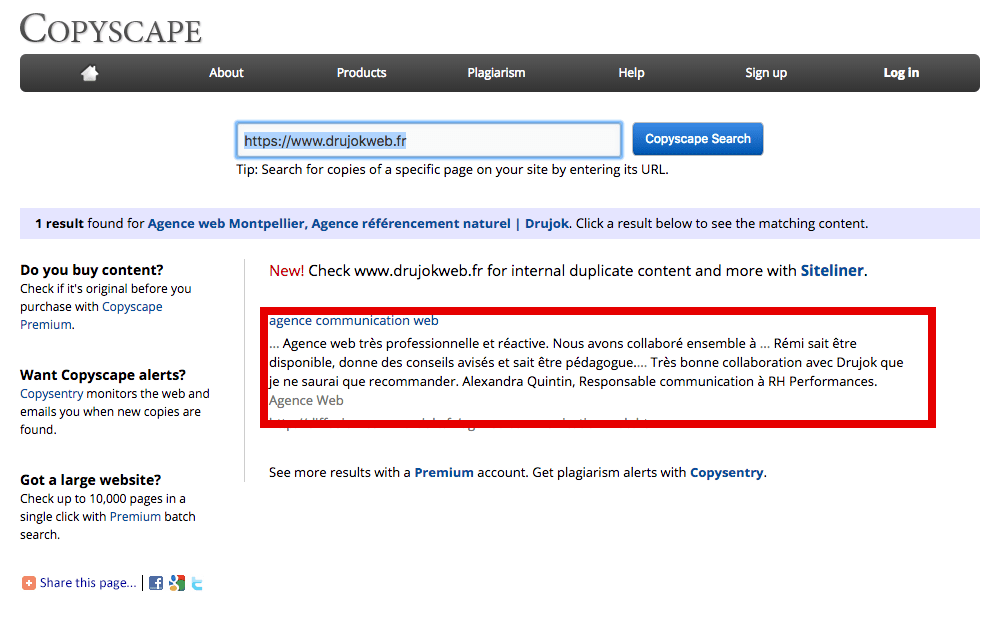1007x617 pixels.
Task: Share the page on Twitter
Action: pos(197,583)
